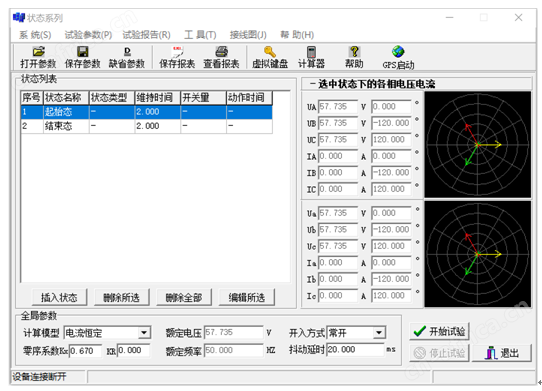Click the UC amplitude field
Viewport: 542px width, 391px height.
[337, 140]
